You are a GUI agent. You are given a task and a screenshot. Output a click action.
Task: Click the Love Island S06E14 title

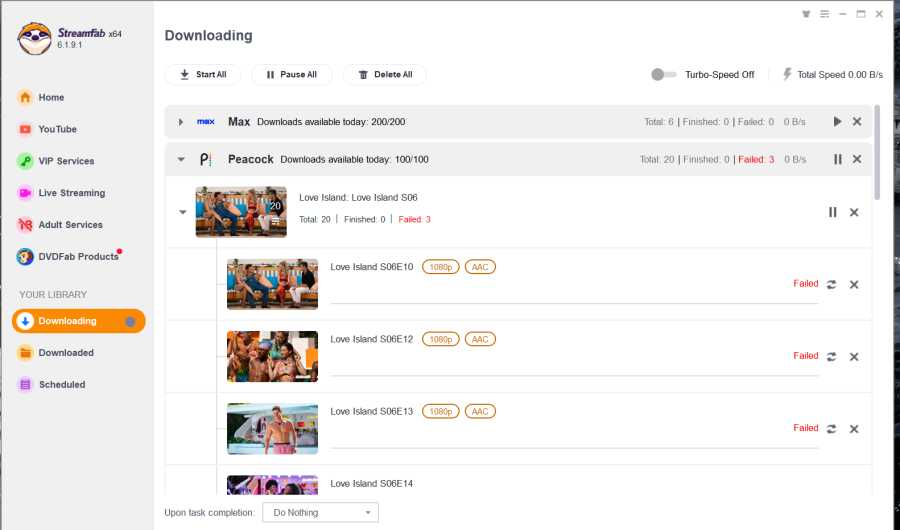point(371,484)
